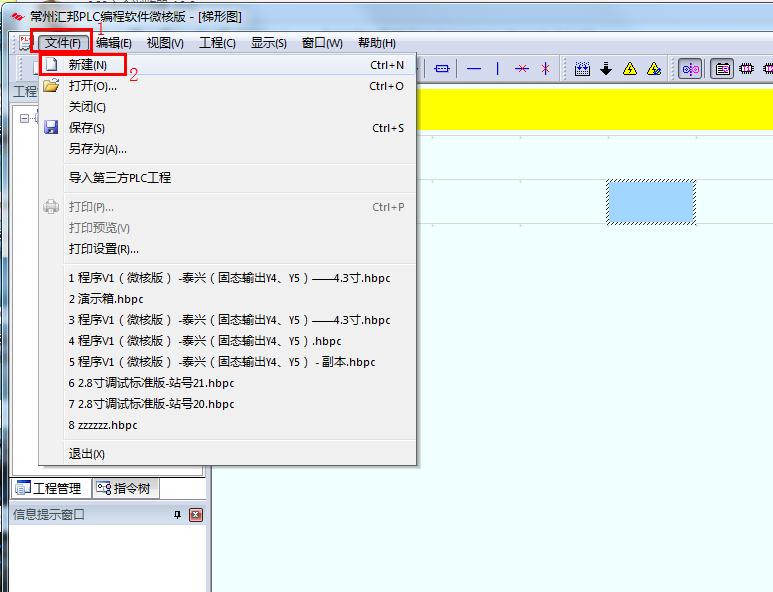
Task: Choose 退出(X) to exit
Action: [228, 454]
